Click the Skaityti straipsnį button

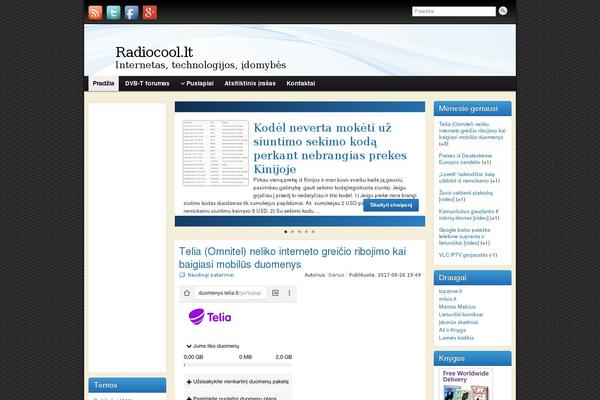391,205
